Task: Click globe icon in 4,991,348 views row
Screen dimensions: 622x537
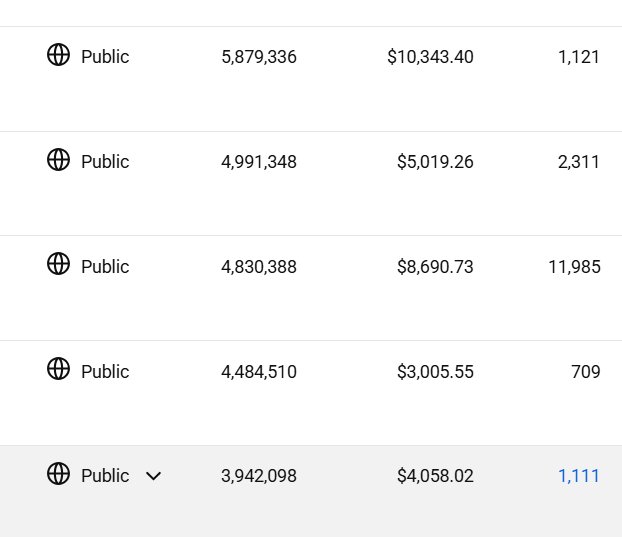Action: [x=58, y=159]
